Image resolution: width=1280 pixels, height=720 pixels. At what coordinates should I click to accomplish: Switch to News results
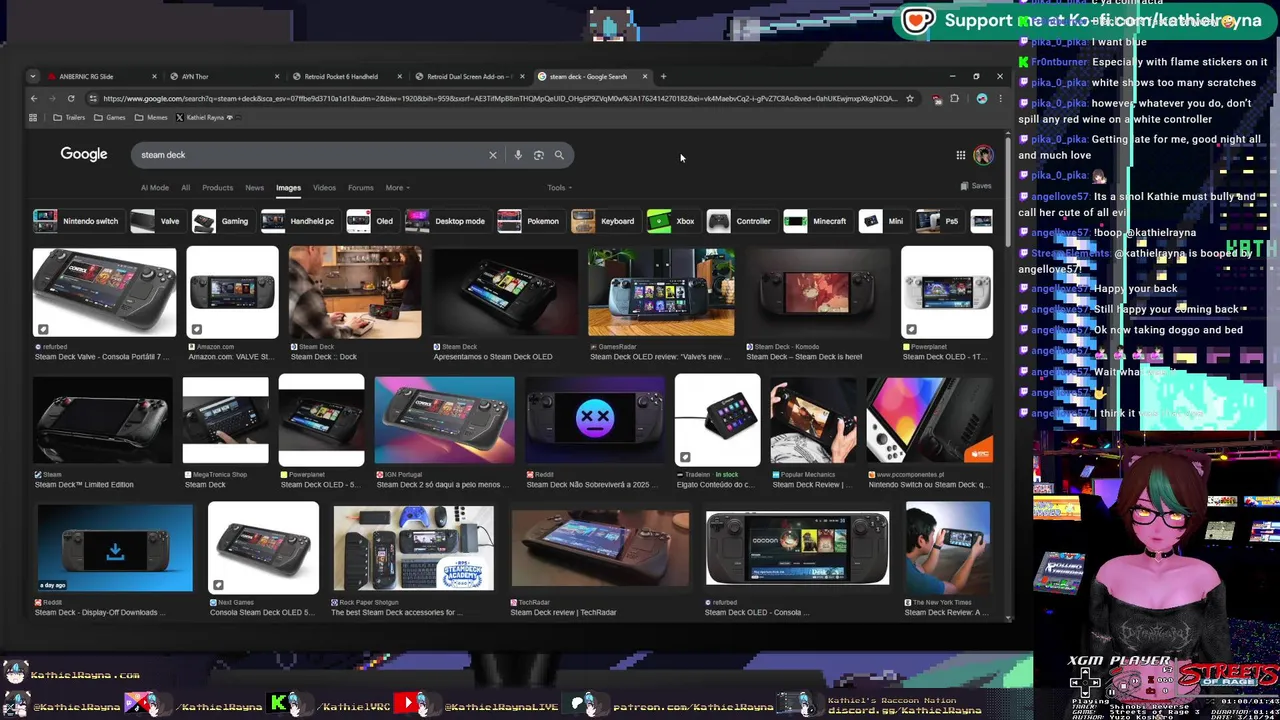(255, 188)
